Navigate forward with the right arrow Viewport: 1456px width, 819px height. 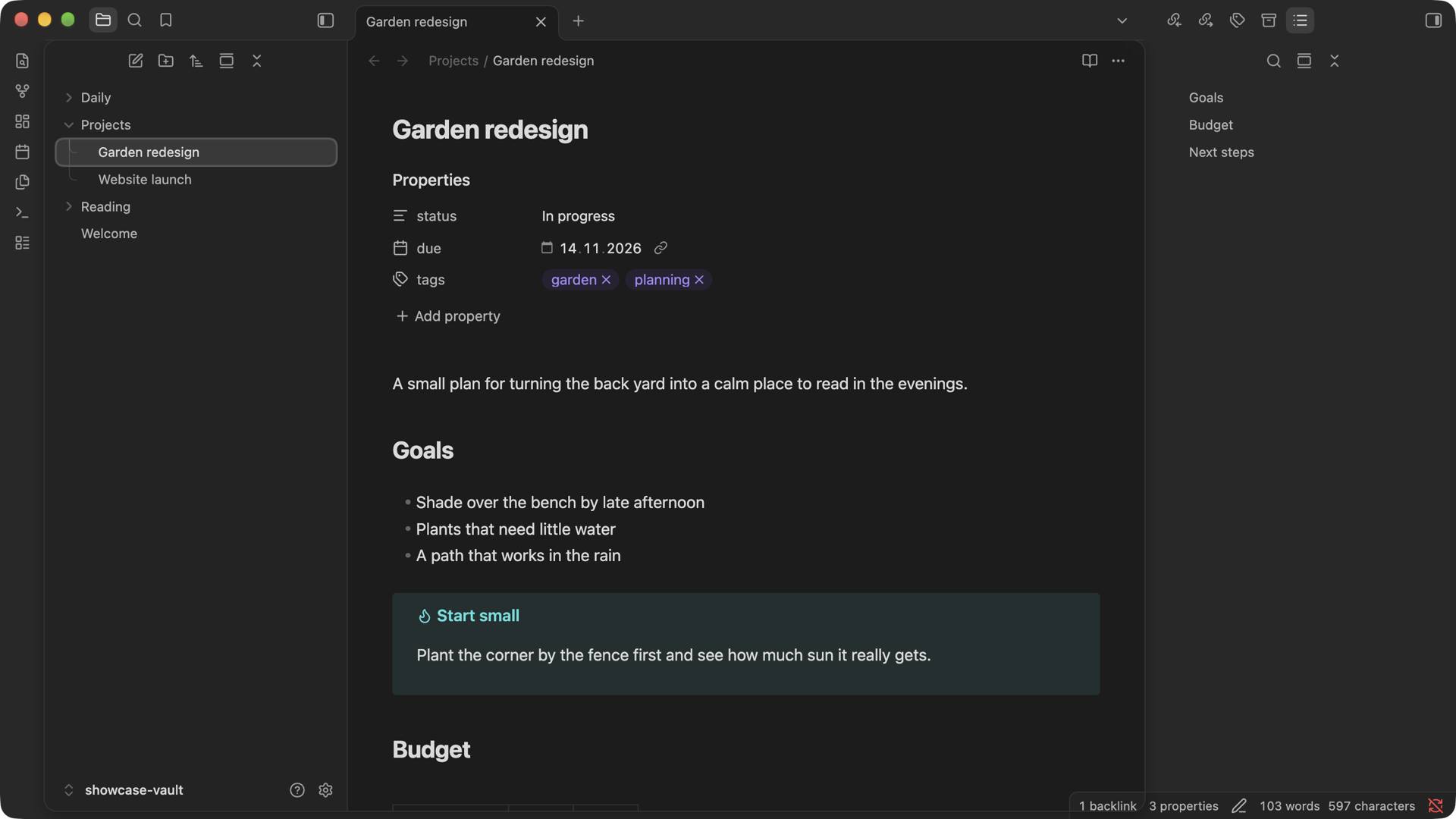coord(403,61)
